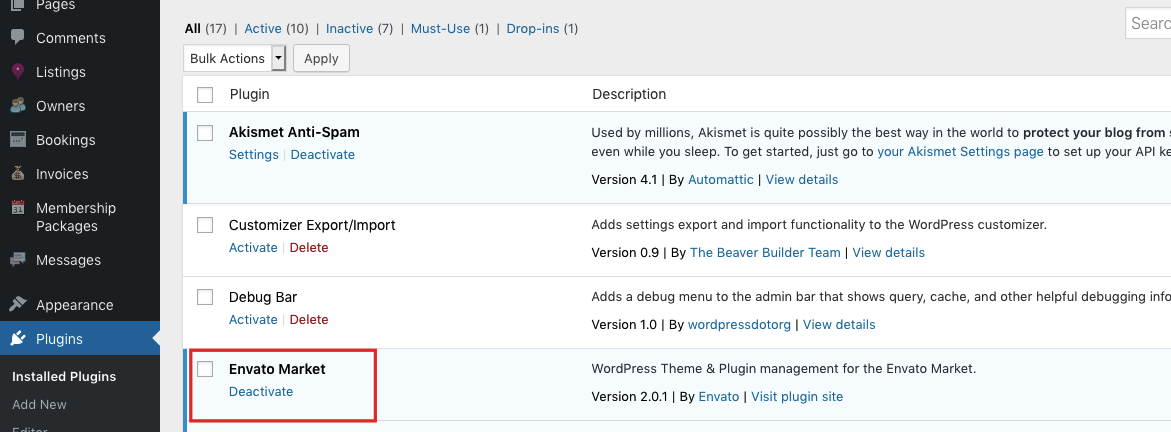Filter plugins by Inactive
Screen dimensions: 1171x432
click(350, 28)
